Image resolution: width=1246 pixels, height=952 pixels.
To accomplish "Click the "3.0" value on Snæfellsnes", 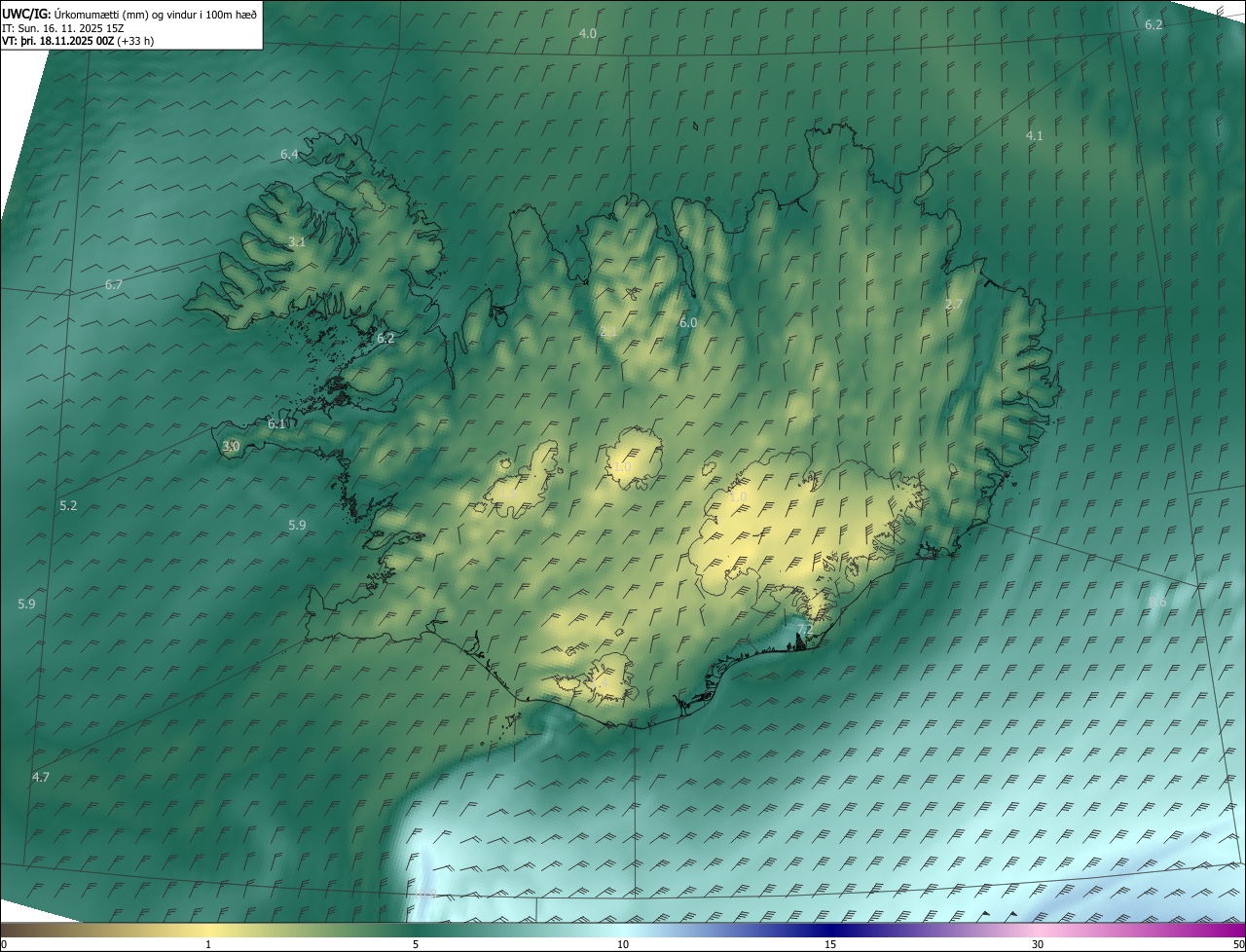I will pos(231,446).
